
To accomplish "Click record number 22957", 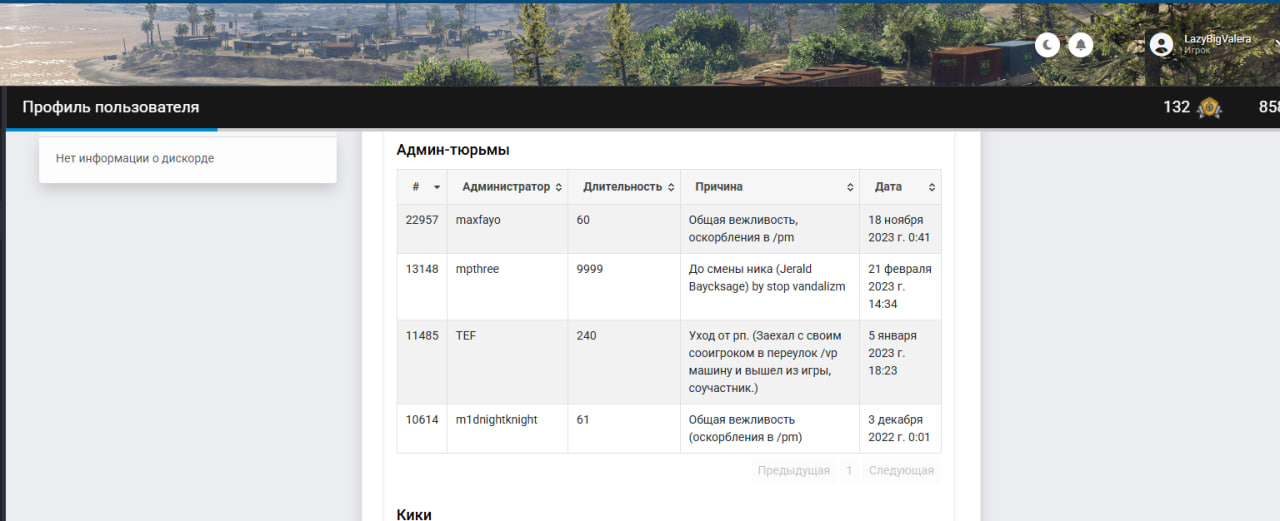I will 422,220.
